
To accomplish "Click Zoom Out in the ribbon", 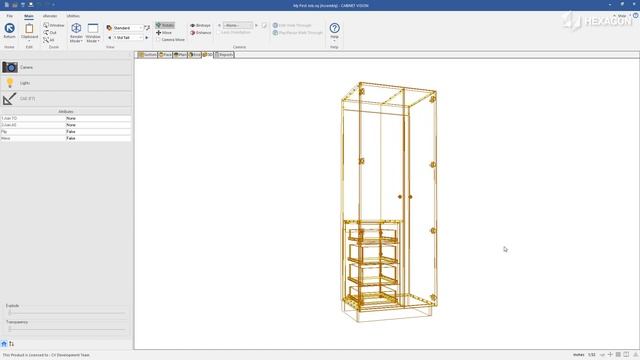I will click(50, 33).
